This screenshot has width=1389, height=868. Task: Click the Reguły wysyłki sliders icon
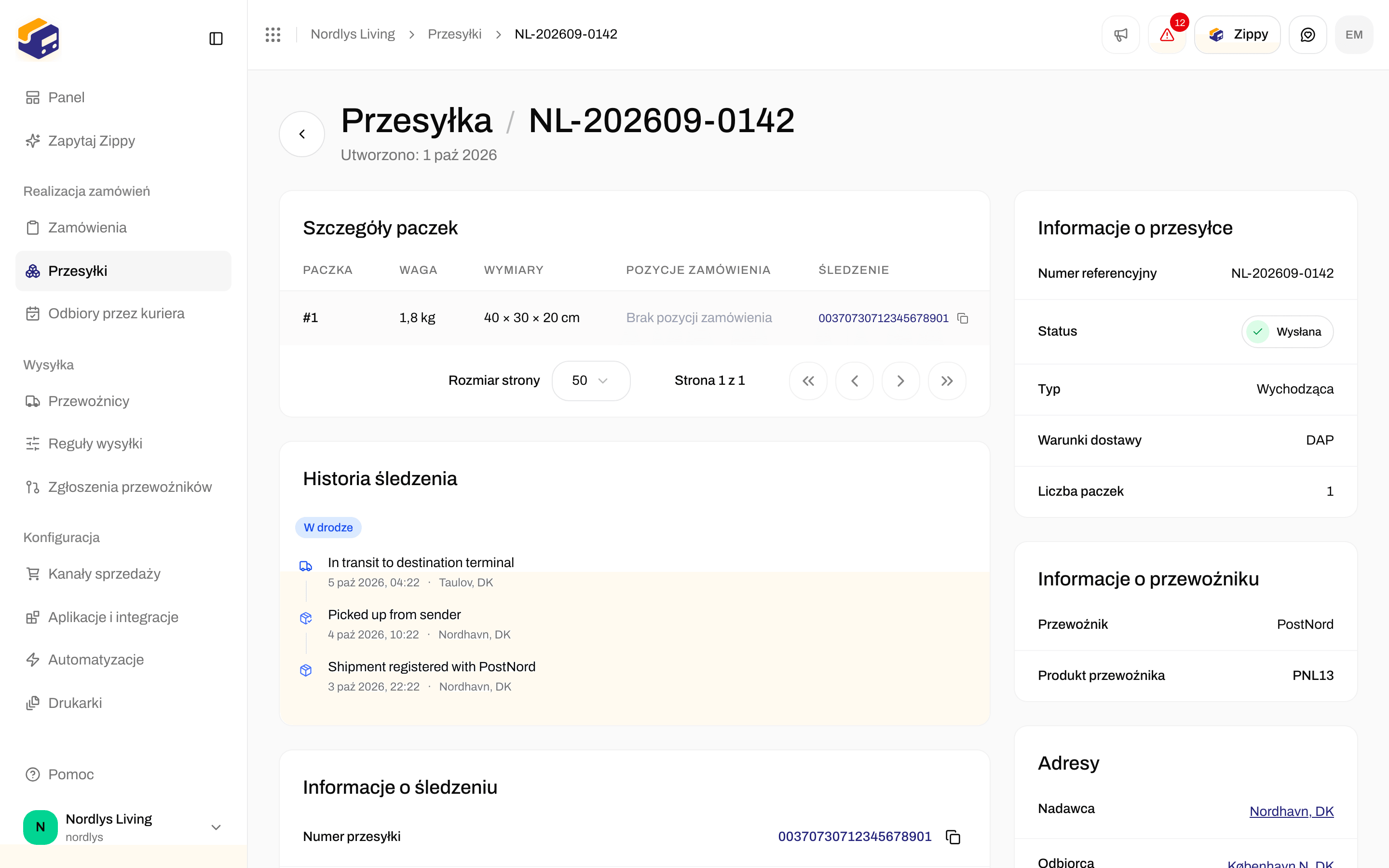(x=33, y=444)
